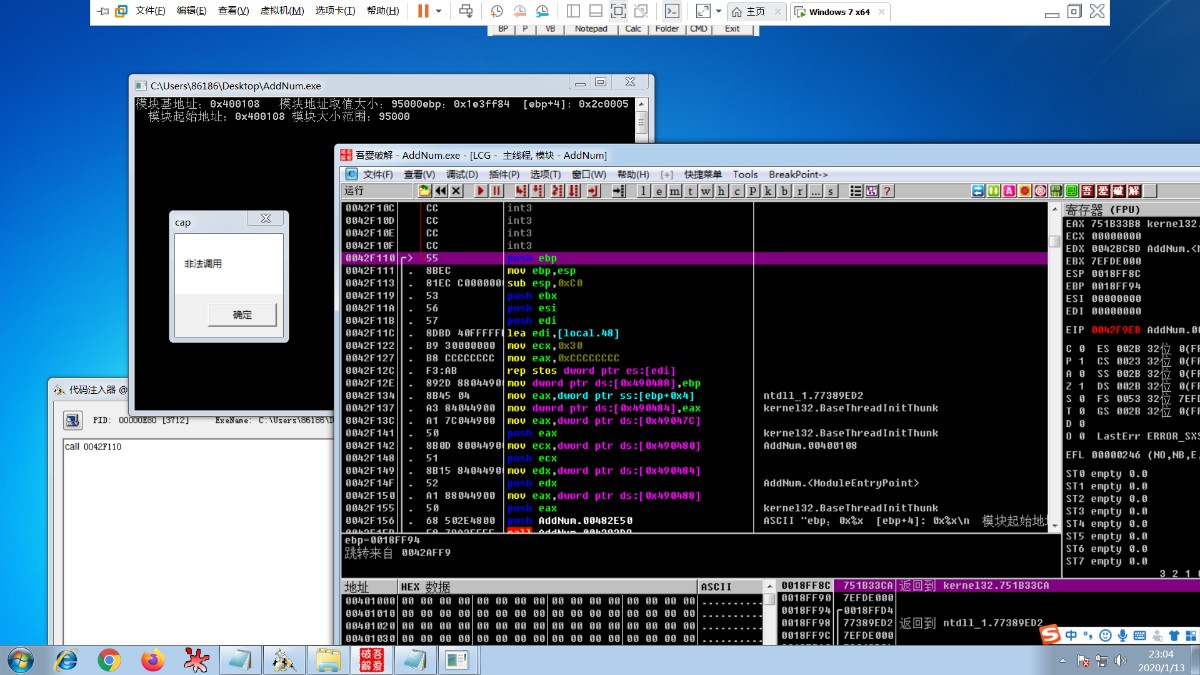
Task: Click the Step Over debugger icon
Action: pyautogui.click(x=536, y=191)
